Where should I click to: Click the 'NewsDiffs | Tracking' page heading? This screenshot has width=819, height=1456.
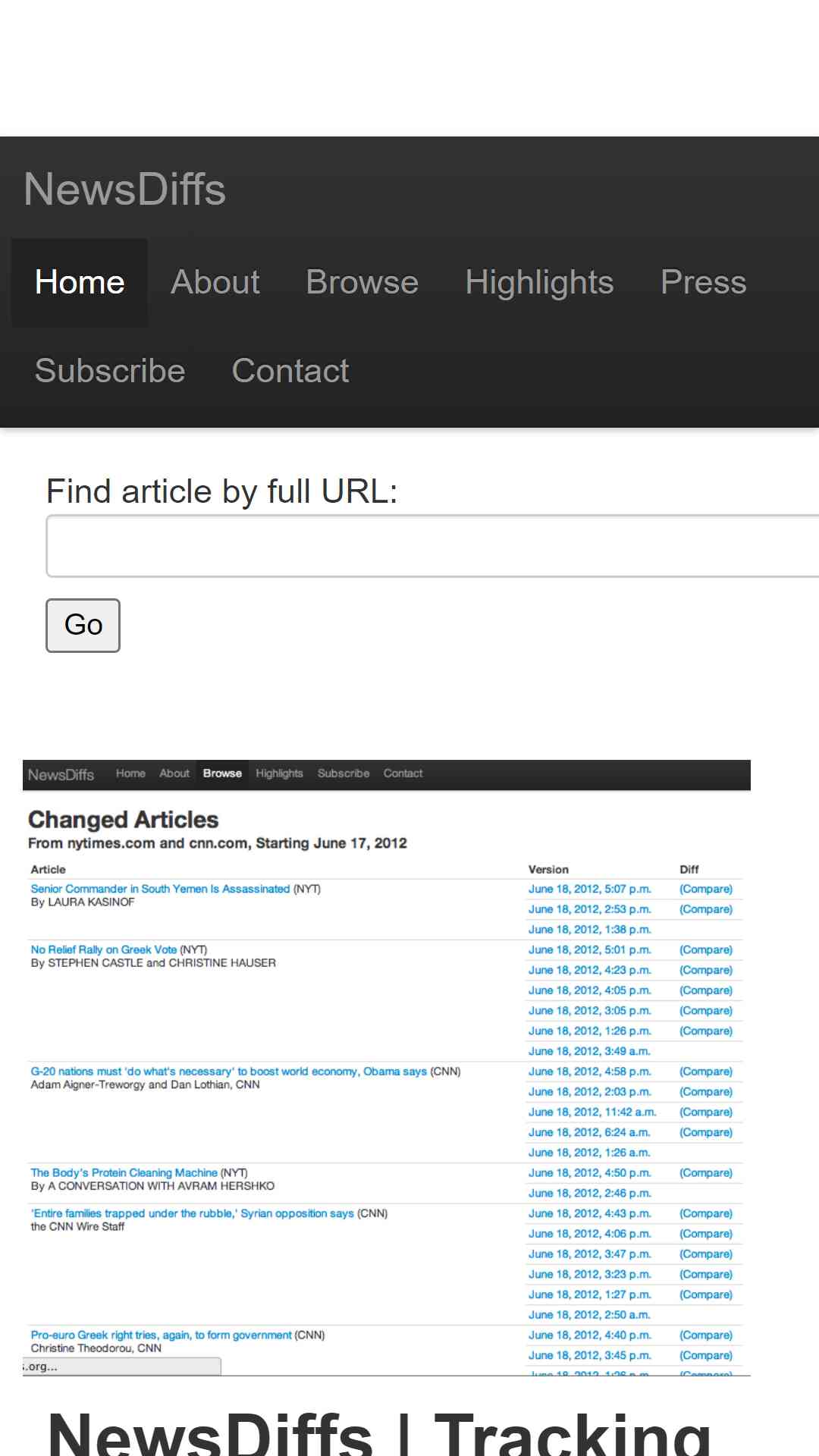coord(379,1433)
